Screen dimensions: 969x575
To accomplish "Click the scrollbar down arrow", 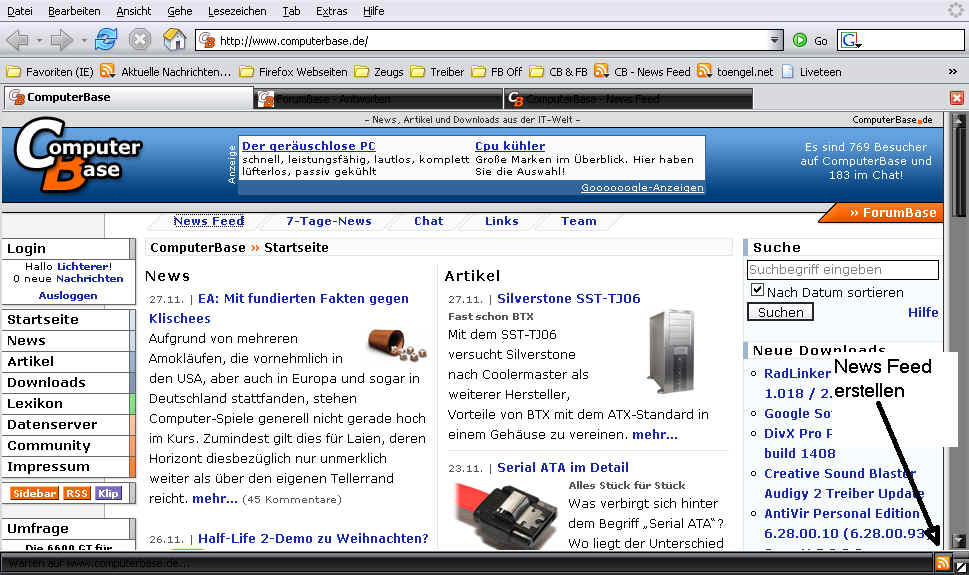I will 958,540.
